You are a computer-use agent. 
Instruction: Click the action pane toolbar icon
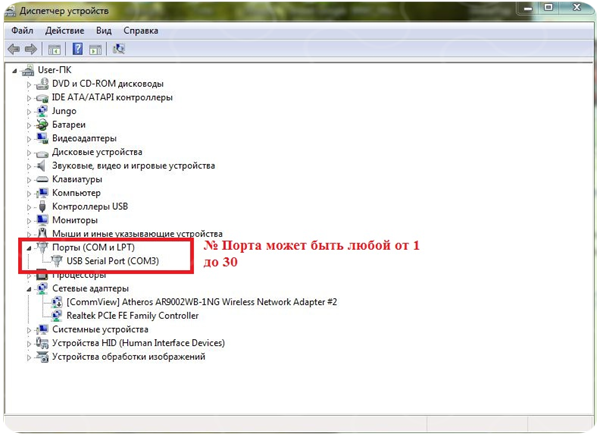click(x=95, y=49)
